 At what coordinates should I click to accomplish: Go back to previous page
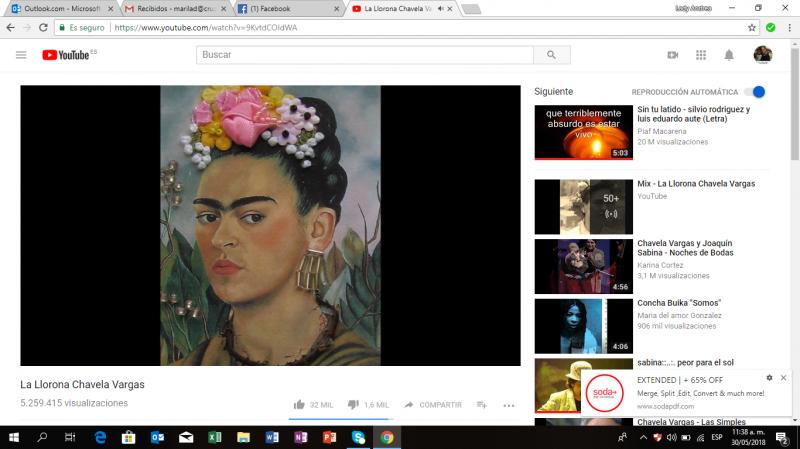pos(11,28)
